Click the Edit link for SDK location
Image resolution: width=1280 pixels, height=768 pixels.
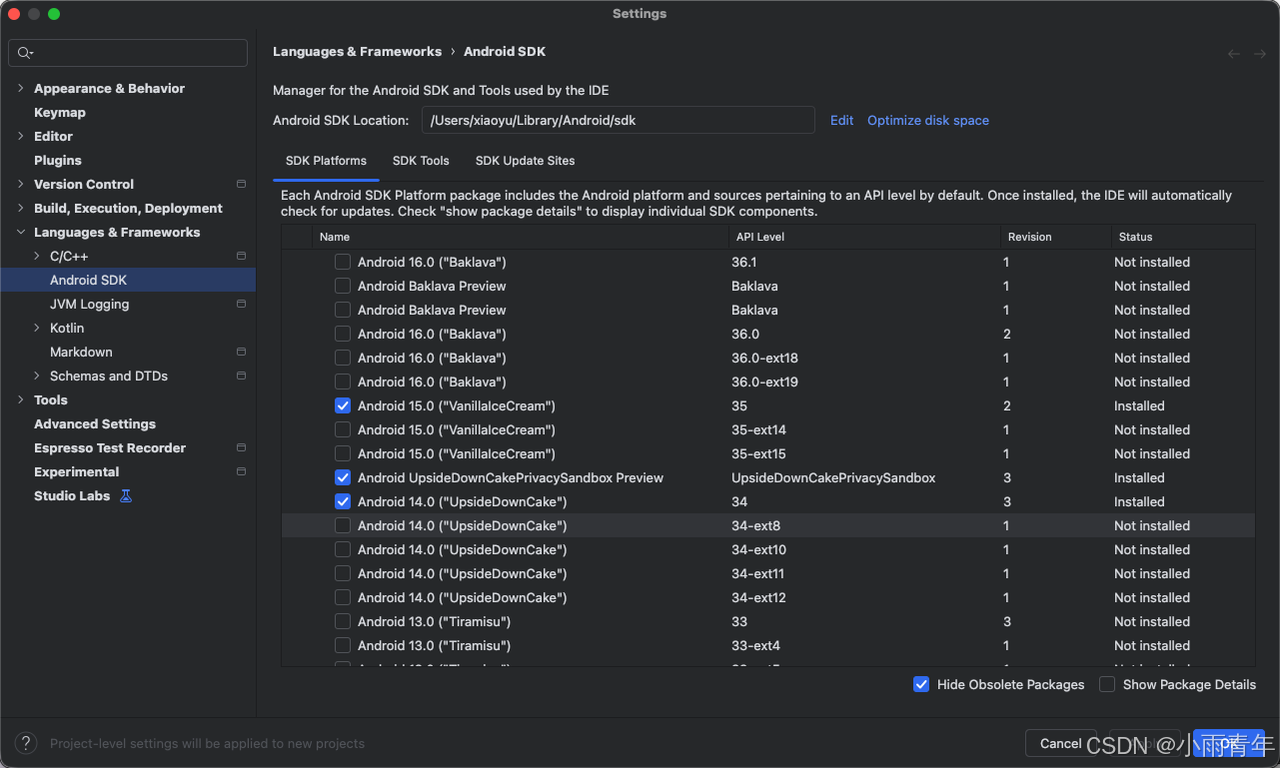pos(842,120)
